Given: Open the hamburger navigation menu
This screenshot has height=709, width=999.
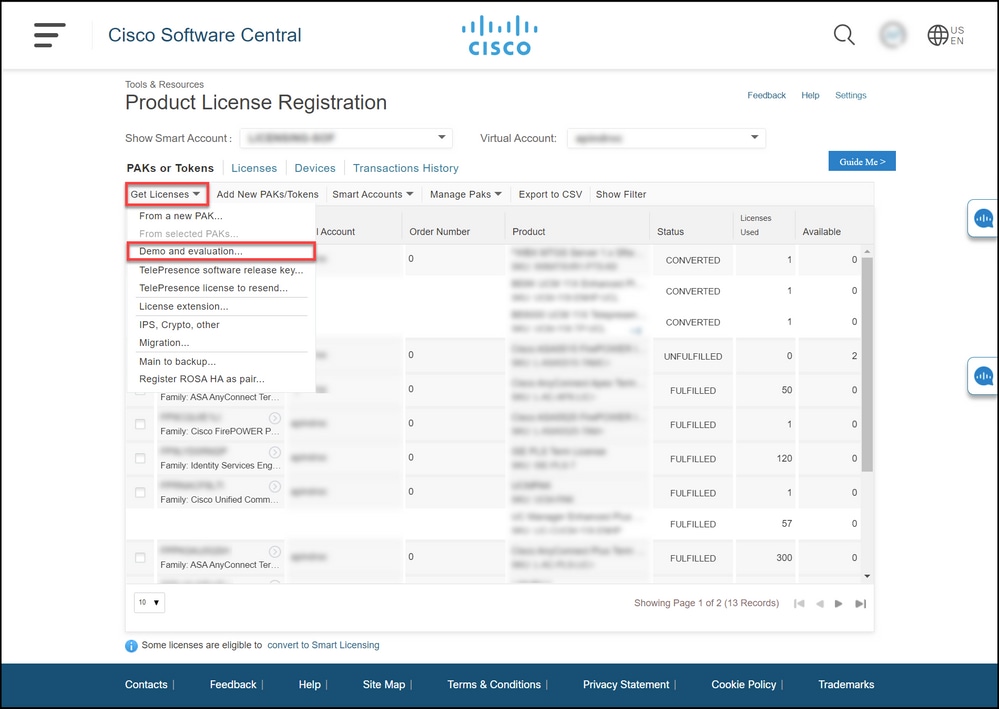Looking at the screenshot, I should pos(50,35).
